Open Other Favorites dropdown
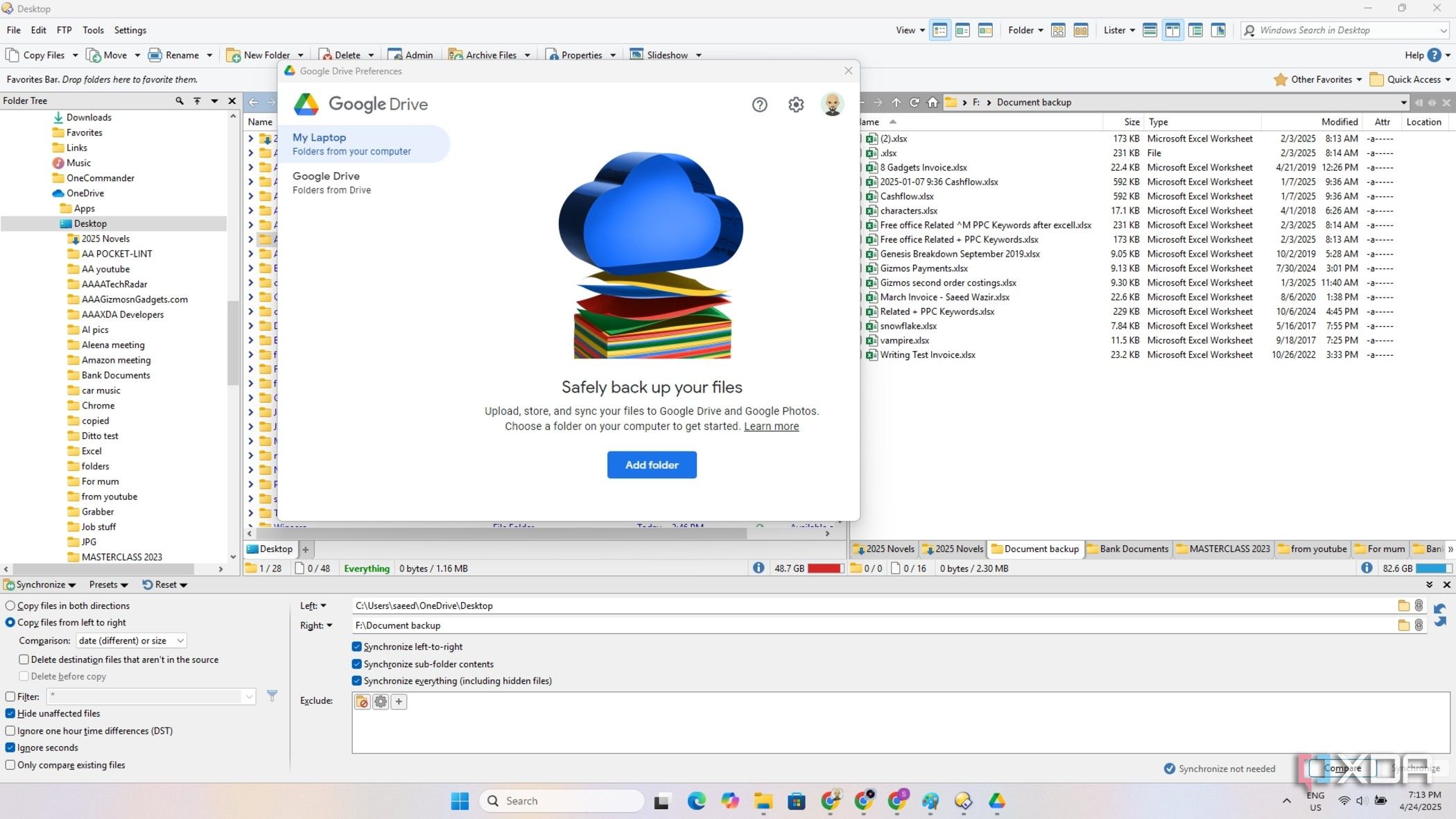The height and width of the screenshot is (819, 1456). (1318, 79)
